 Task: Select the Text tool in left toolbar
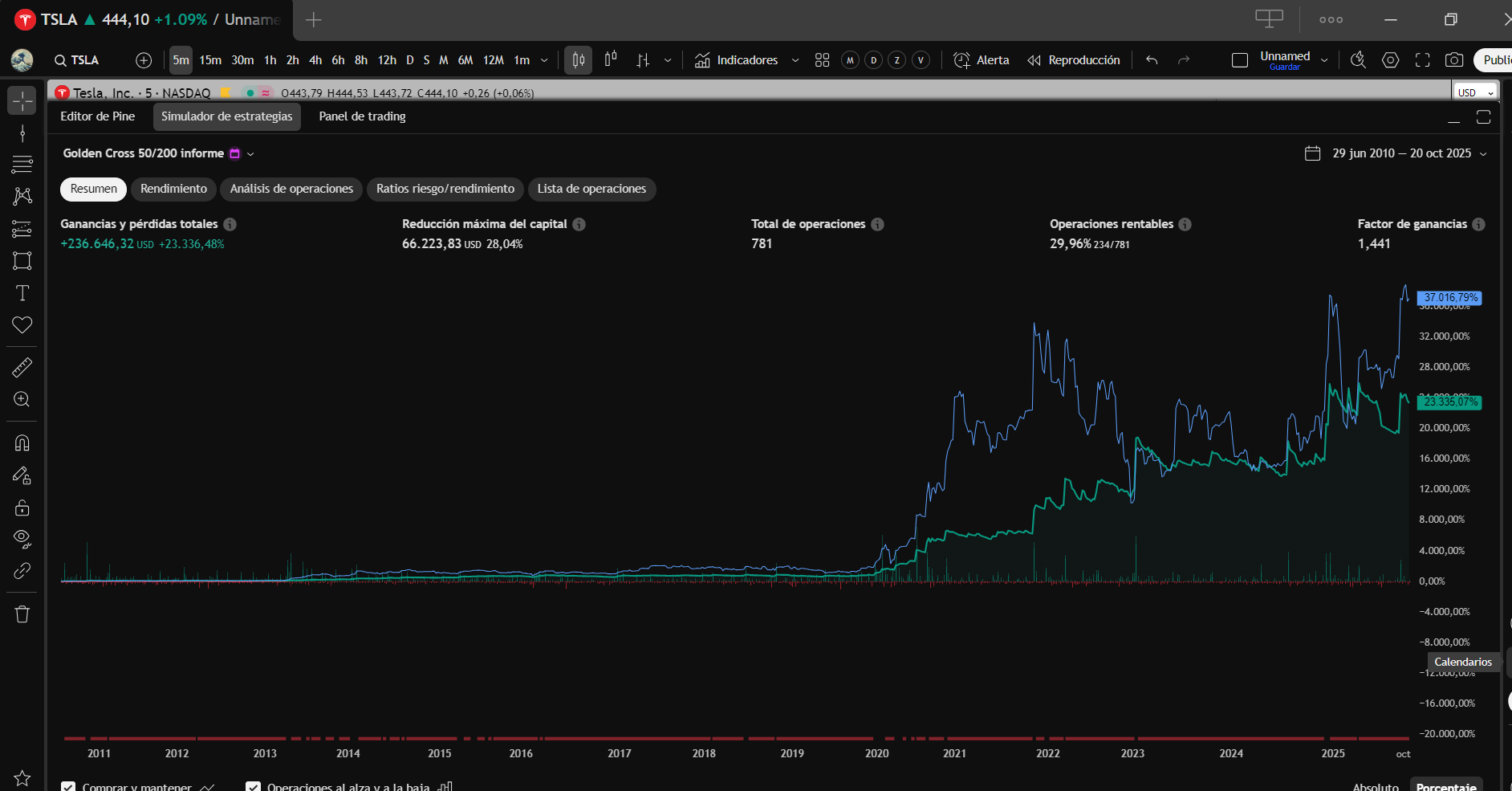(22, 293)
